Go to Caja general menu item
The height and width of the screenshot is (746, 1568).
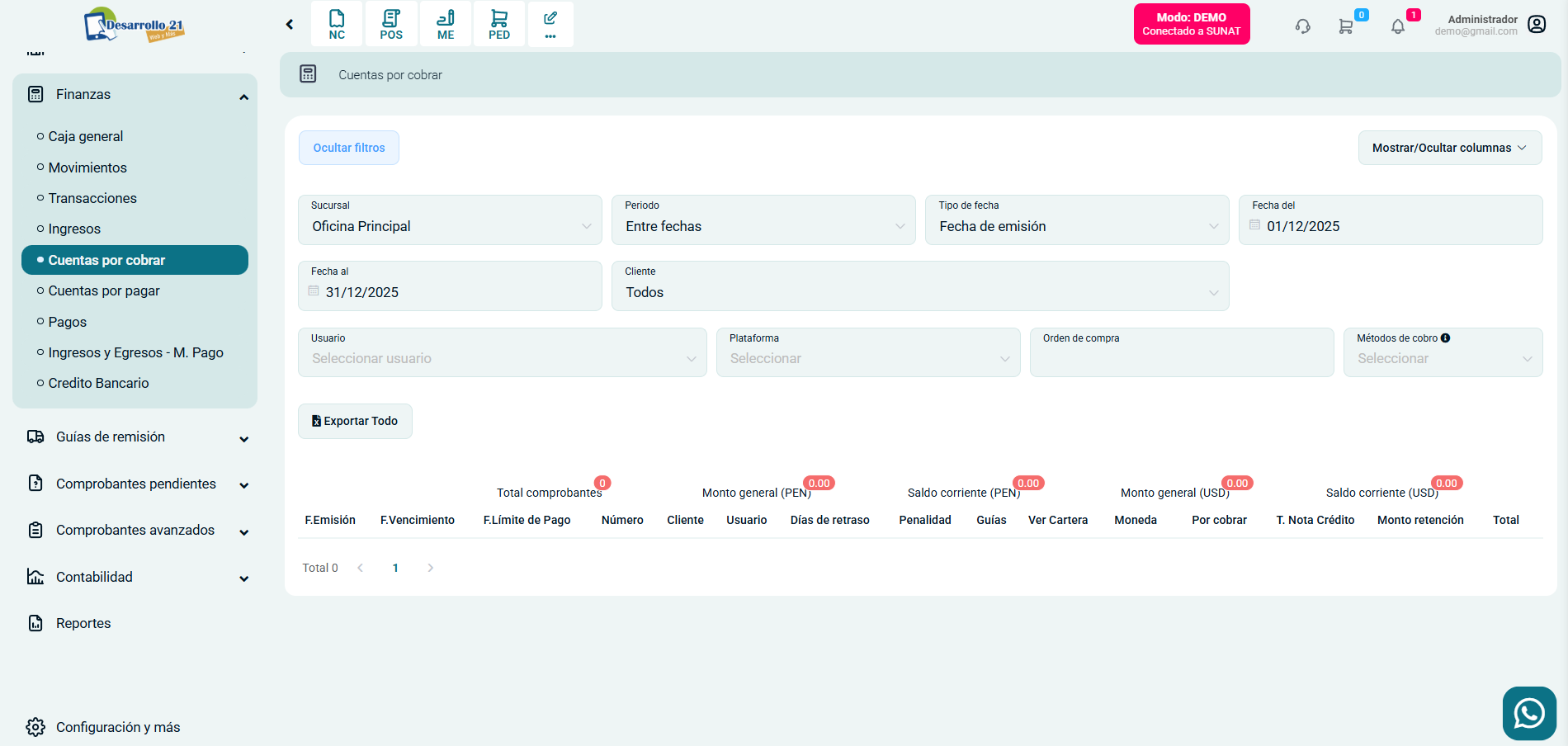tap(86, 136)
